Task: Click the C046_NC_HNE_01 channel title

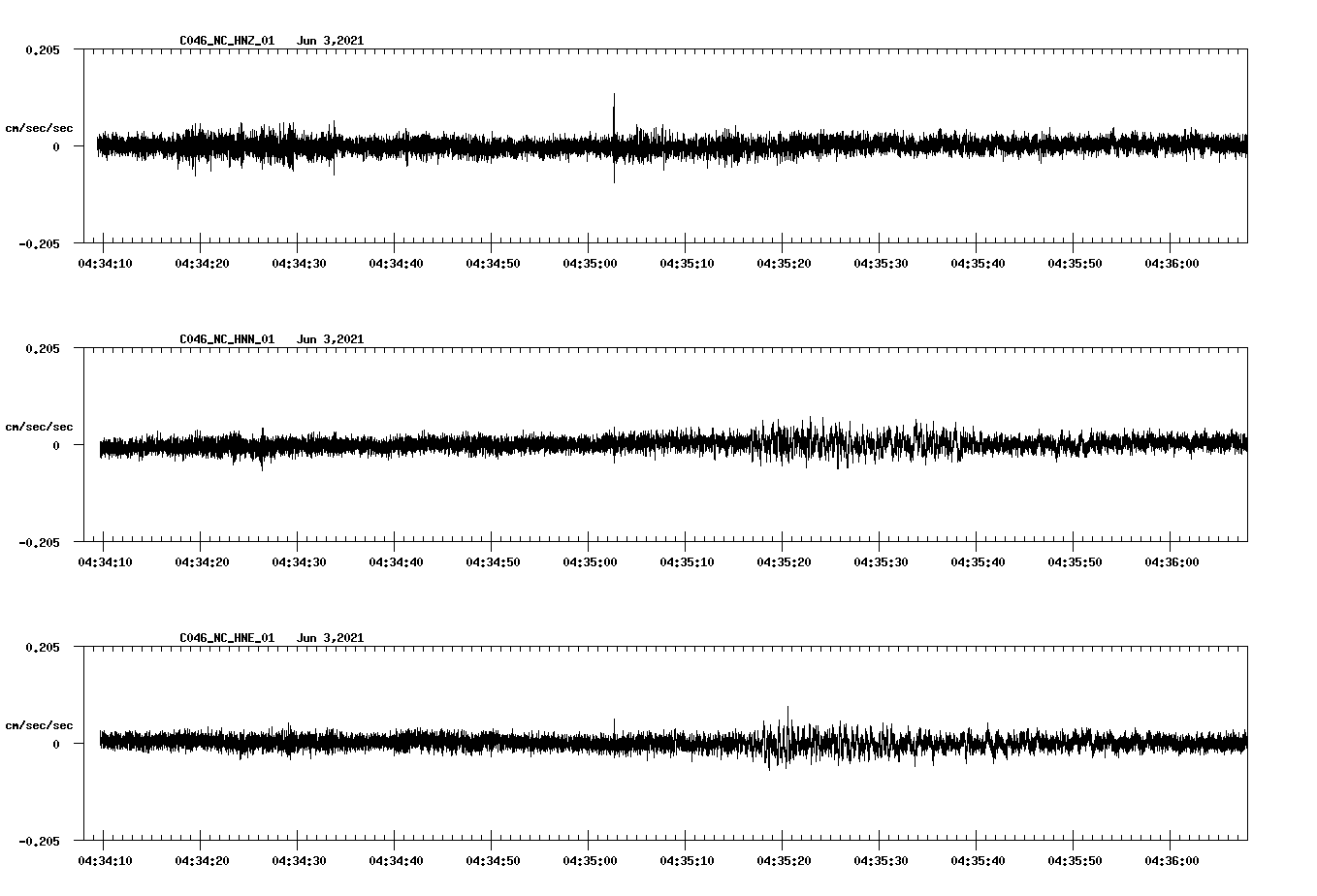Action: (x=227, y=638)
